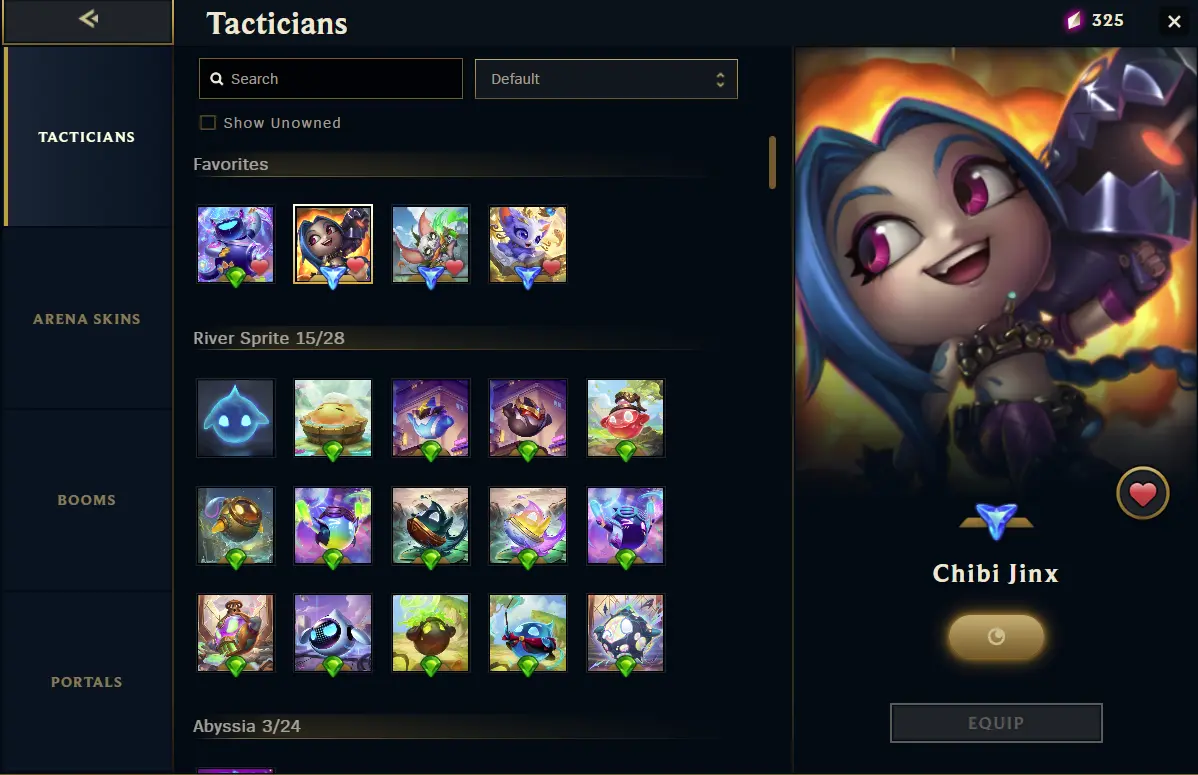Choose the base blue River Sprite icon
The height and width of the screenshot is (775, 1198).
tap(235, 418)
